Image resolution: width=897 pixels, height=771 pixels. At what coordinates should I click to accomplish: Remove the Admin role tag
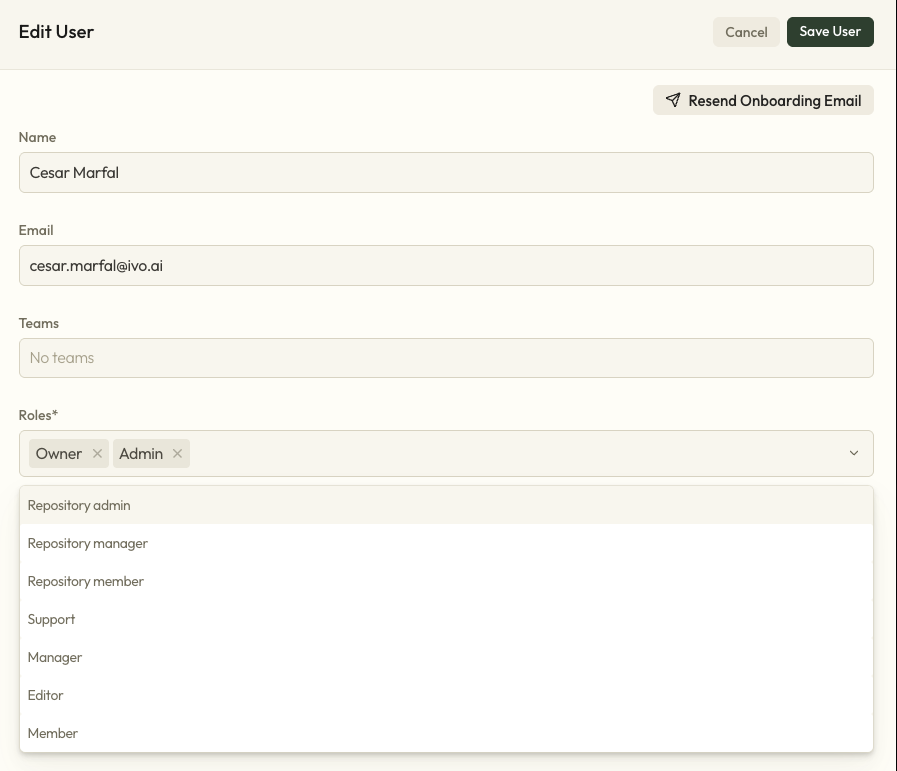[177, 454]
